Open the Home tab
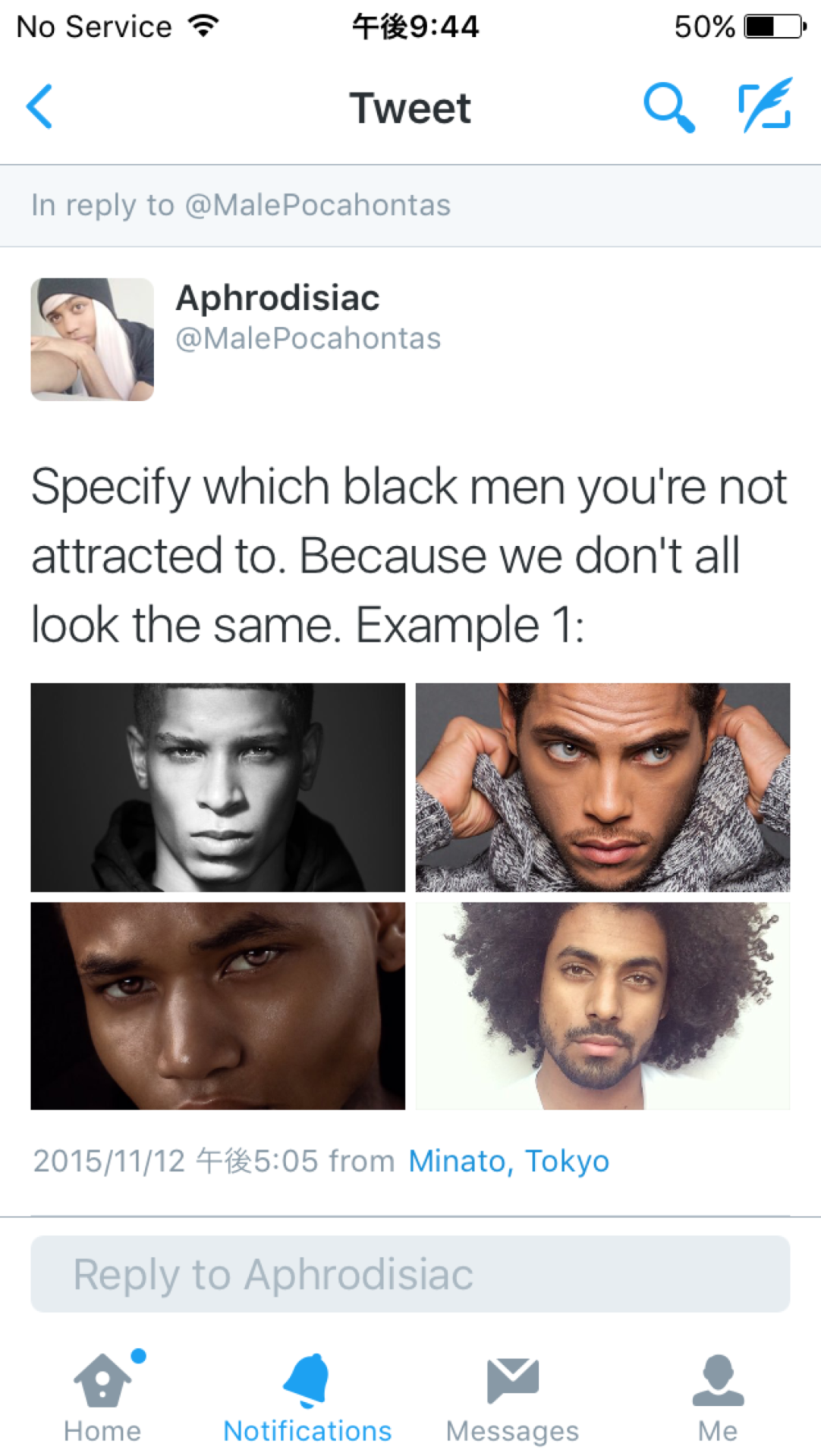This screenshot has height=1456, width=821. pyautogui.click(x=103, y=1398)
